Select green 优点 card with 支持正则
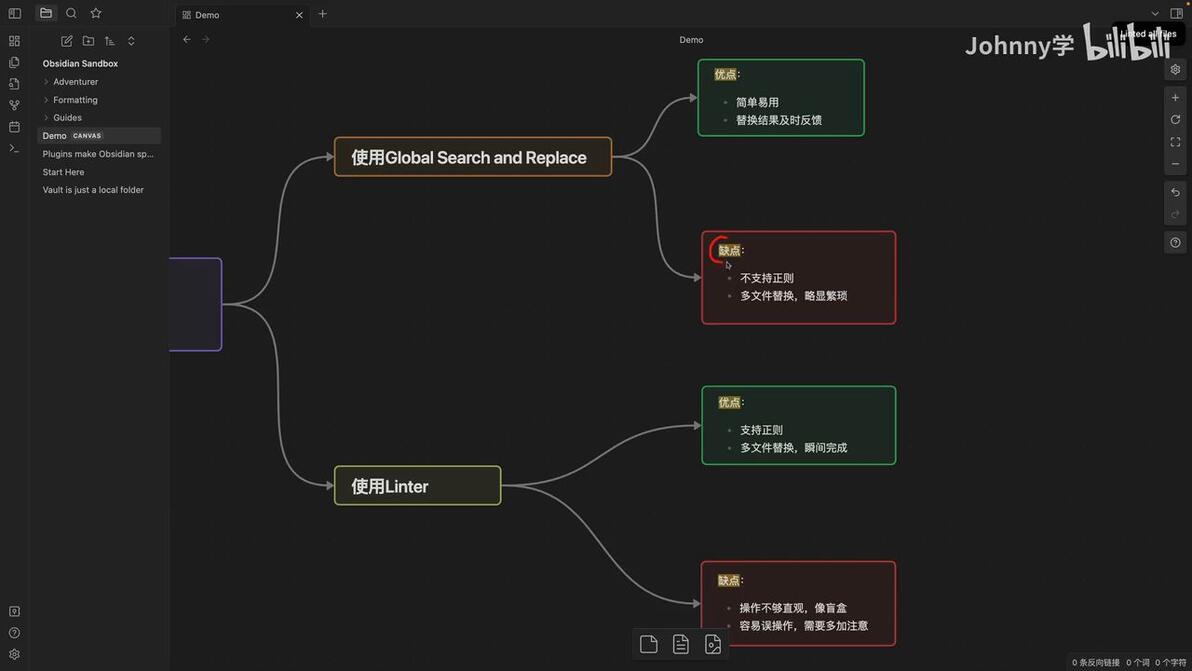 coord(798,426)
